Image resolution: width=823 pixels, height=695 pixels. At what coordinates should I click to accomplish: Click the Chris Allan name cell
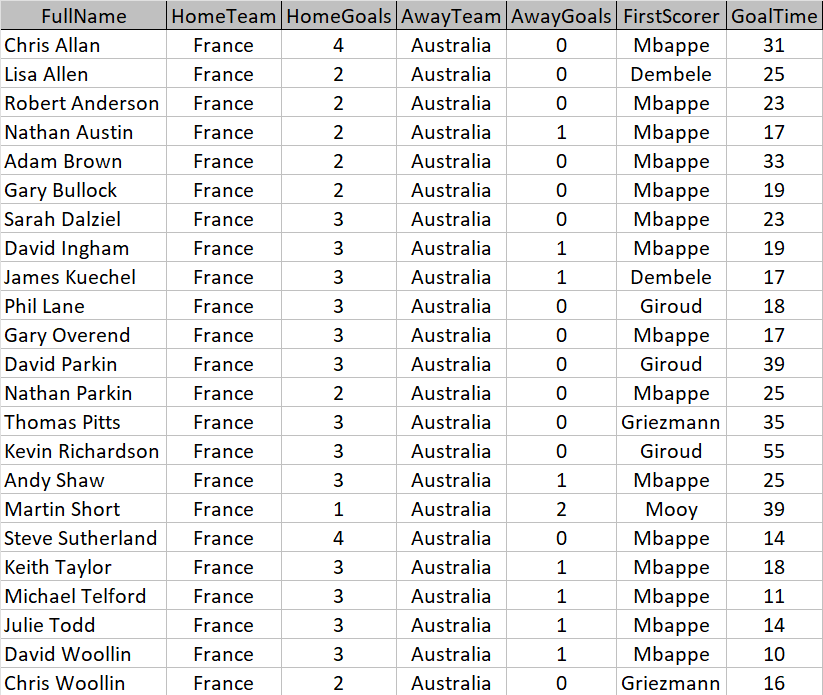pos(84,45)
